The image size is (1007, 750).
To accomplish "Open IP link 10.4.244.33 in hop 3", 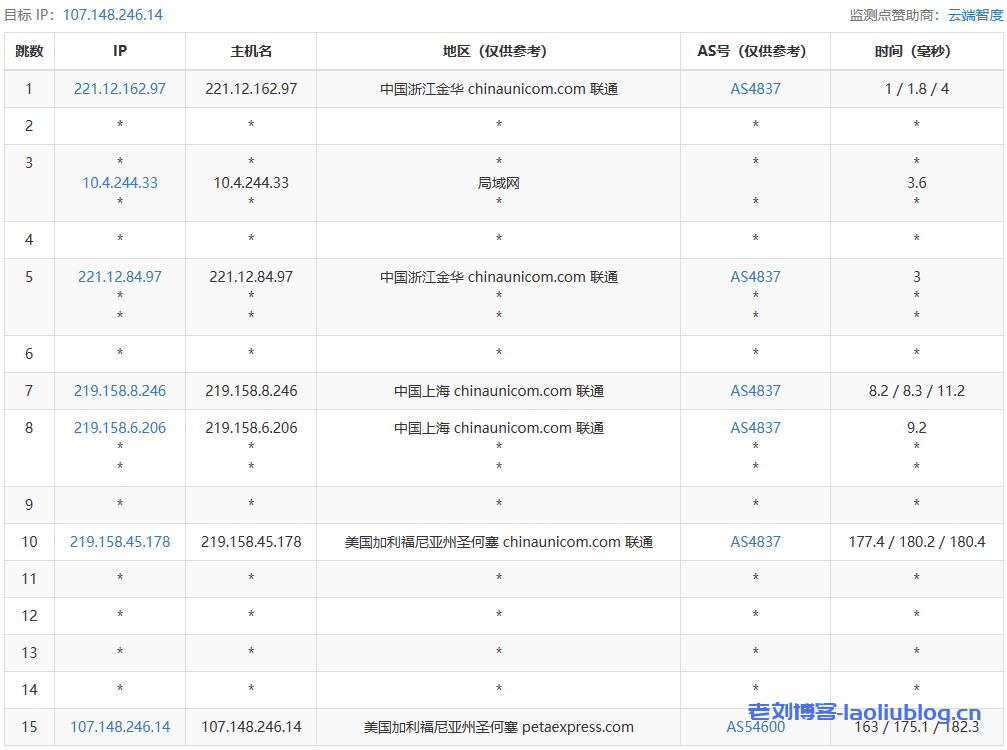I will pyautogui.click(x=120, y=183).
